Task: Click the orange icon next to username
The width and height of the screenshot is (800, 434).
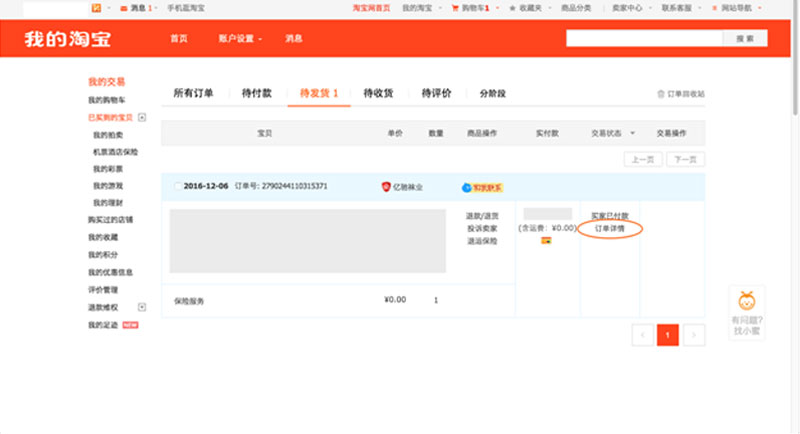Action: (x=96, y=8)
